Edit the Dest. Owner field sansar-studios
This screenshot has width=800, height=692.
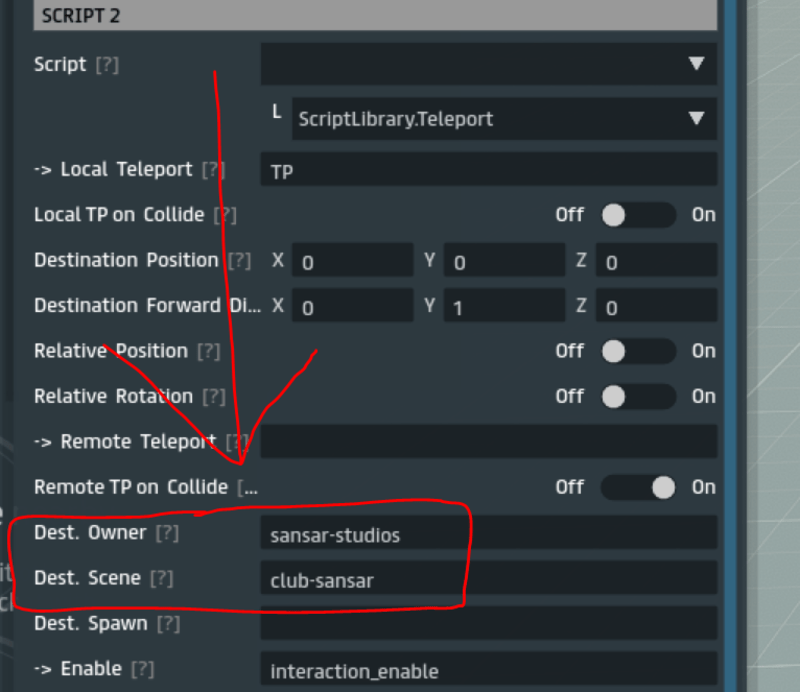pyautogui.click(x=488, y=534)
